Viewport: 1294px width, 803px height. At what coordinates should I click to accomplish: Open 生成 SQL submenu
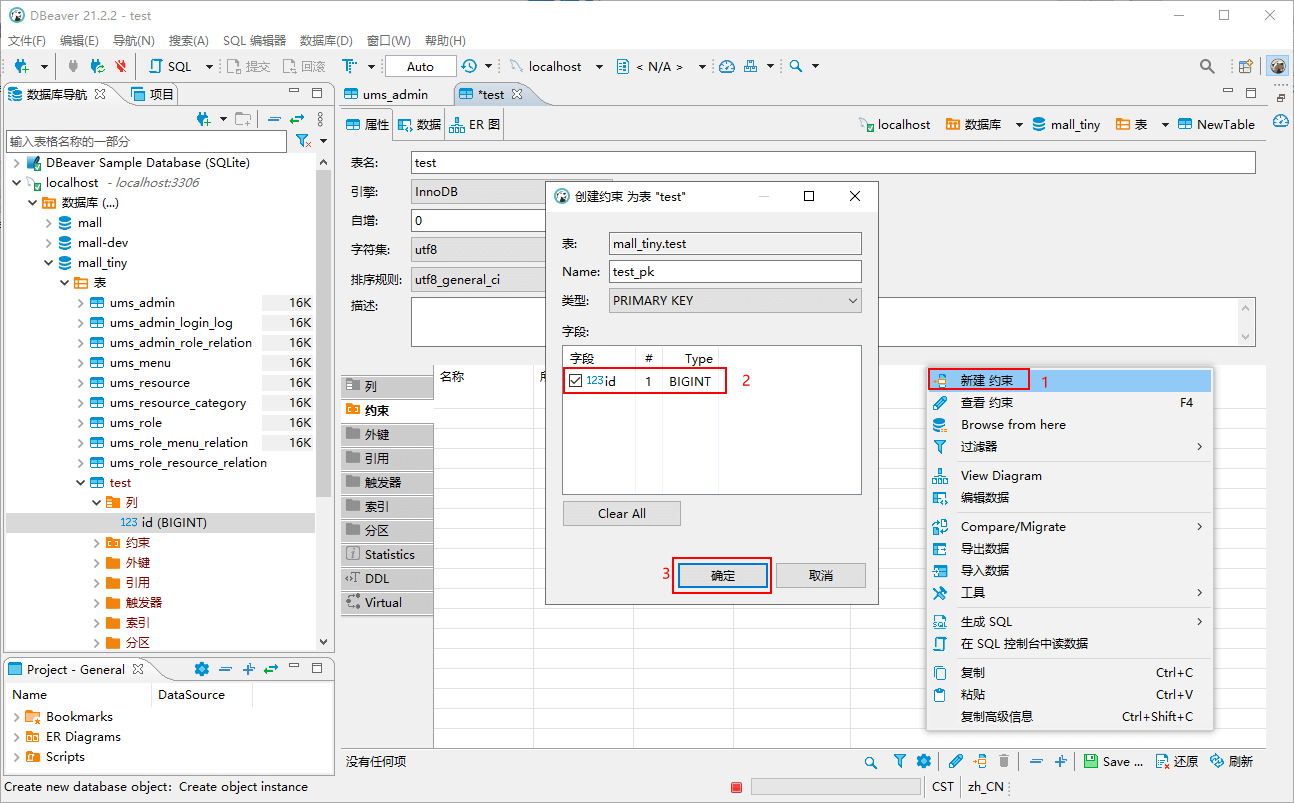[1068, 622]
